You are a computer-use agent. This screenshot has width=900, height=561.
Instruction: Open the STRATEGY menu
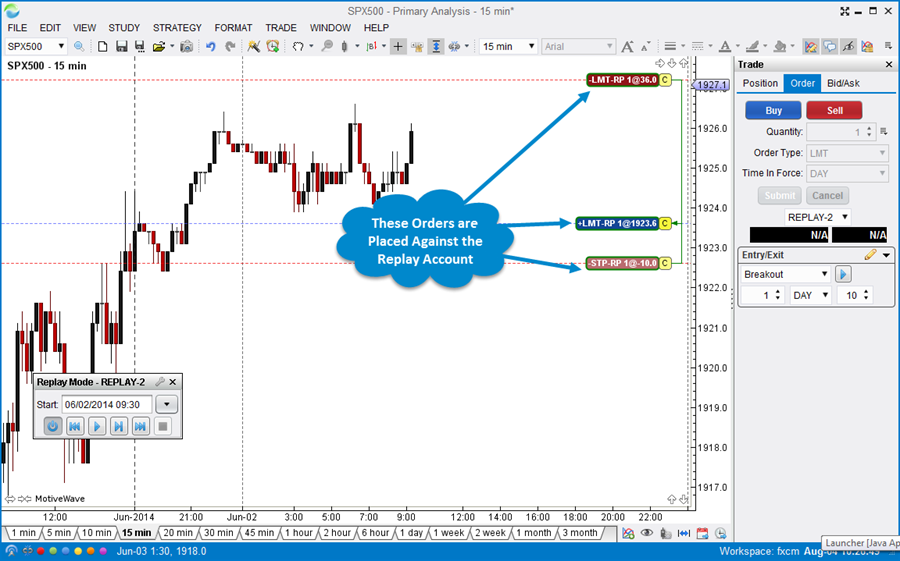point(177,28)
